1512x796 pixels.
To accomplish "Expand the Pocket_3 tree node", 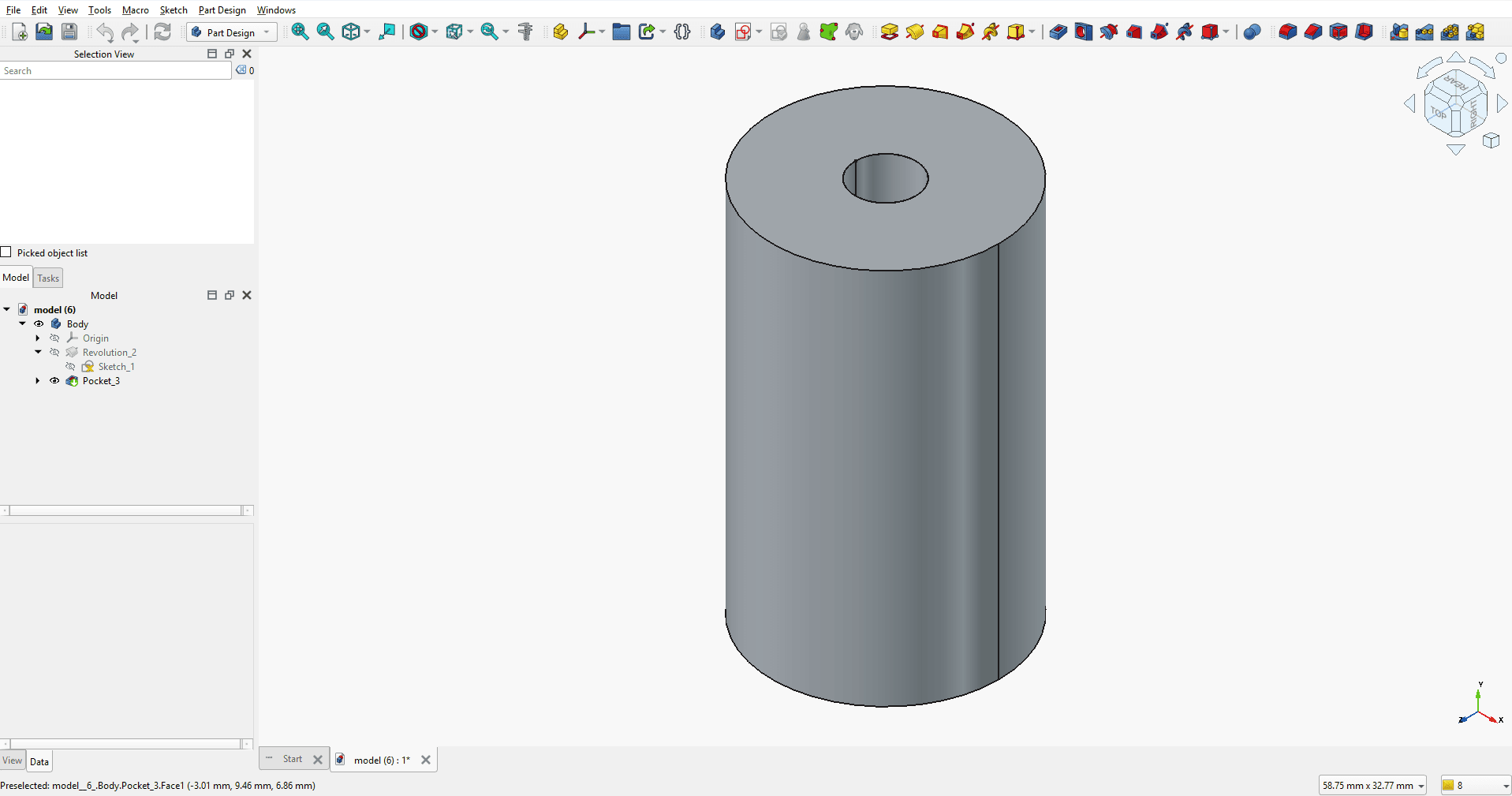I will click(38, 380).
